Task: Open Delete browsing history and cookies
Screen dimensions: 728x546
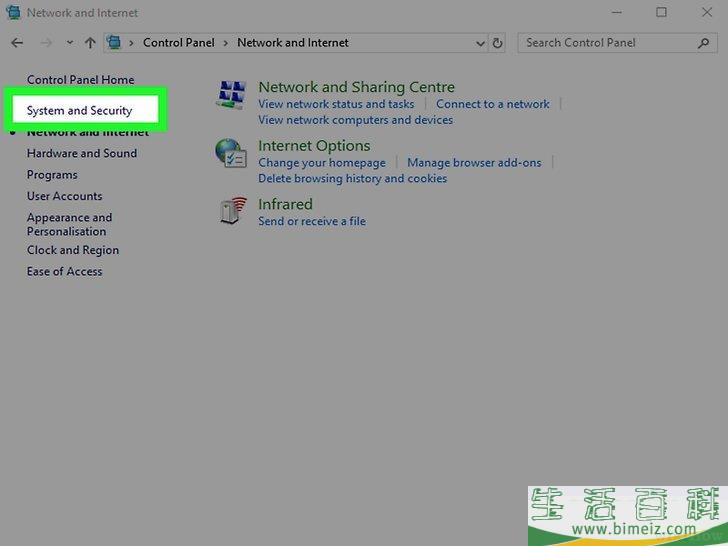Action: point(352,178)
